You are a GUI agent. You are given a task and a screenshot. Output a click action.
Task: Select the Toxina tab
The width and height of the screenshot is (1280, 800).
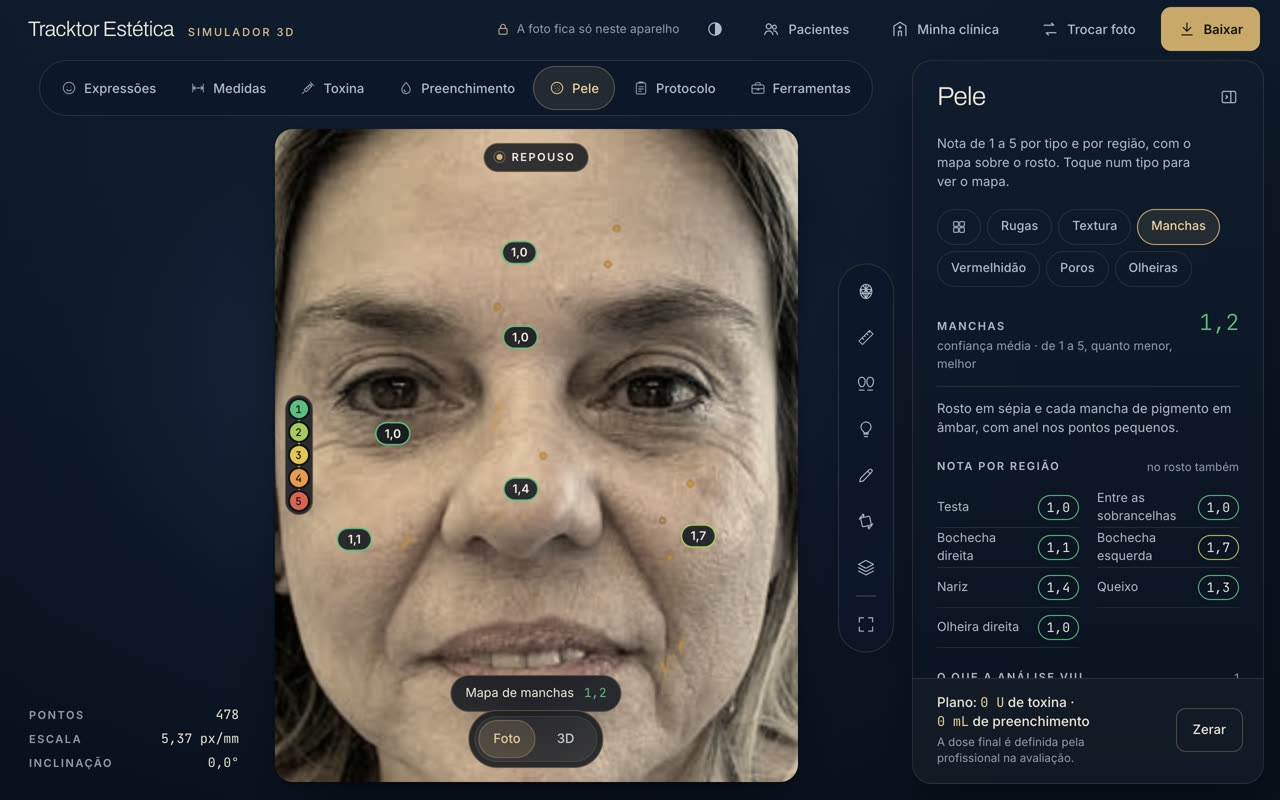(x=333, y=88)
